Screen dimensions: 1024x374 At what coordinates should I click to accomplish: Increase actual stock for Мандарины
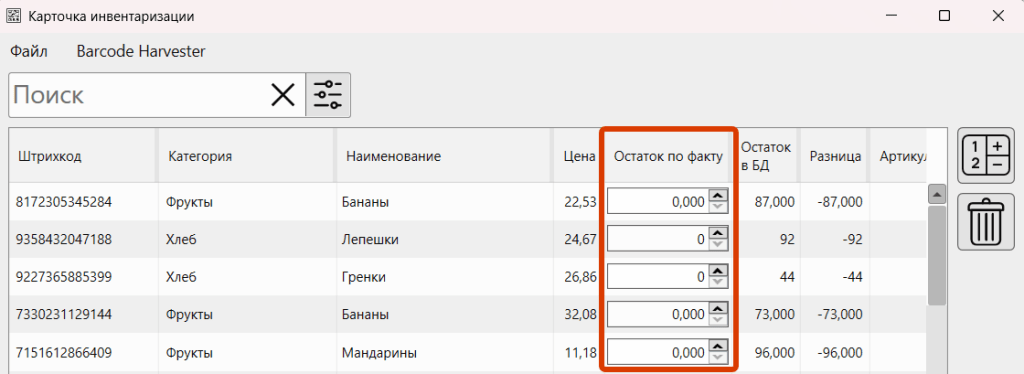(718, 346)
